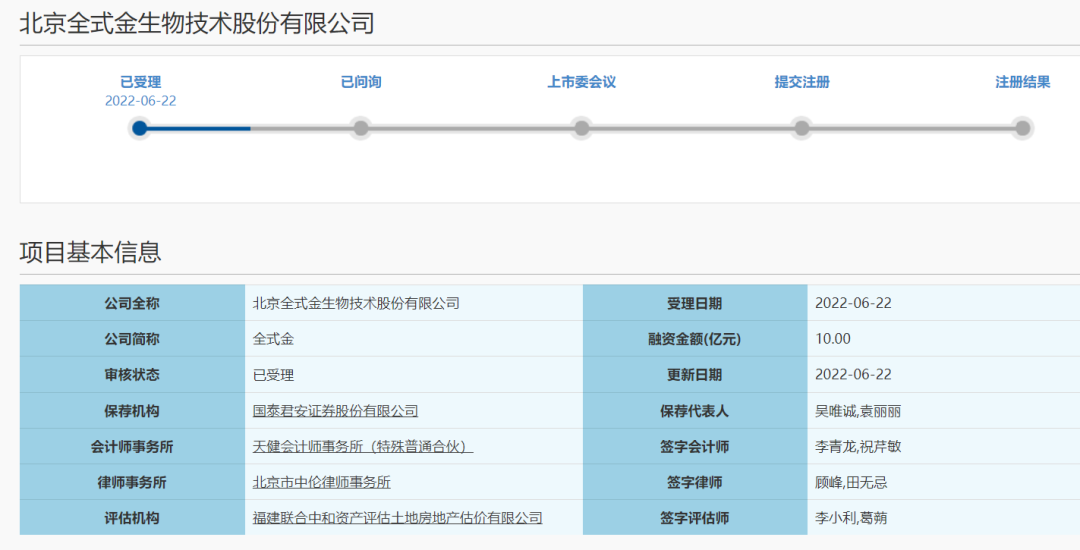
Task: Click the 项目基本信息 section heading
Action: [x=90, y=252]
